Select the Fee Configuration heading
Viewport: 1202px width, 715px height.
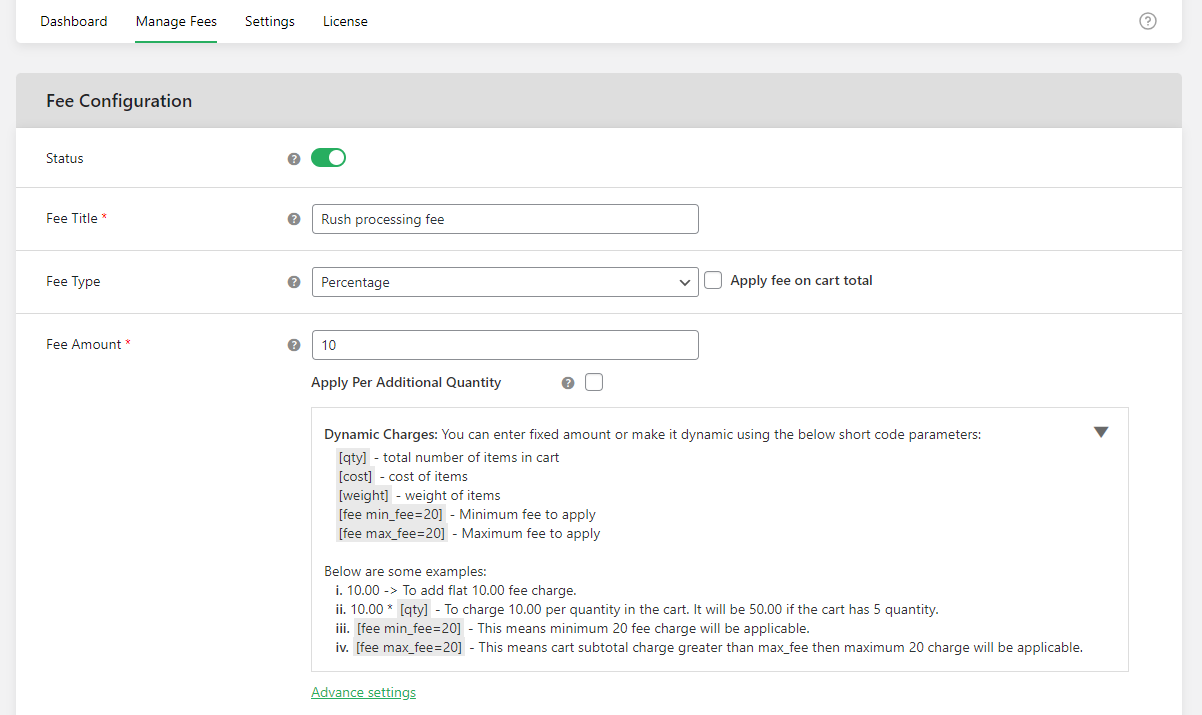(119, 101)
